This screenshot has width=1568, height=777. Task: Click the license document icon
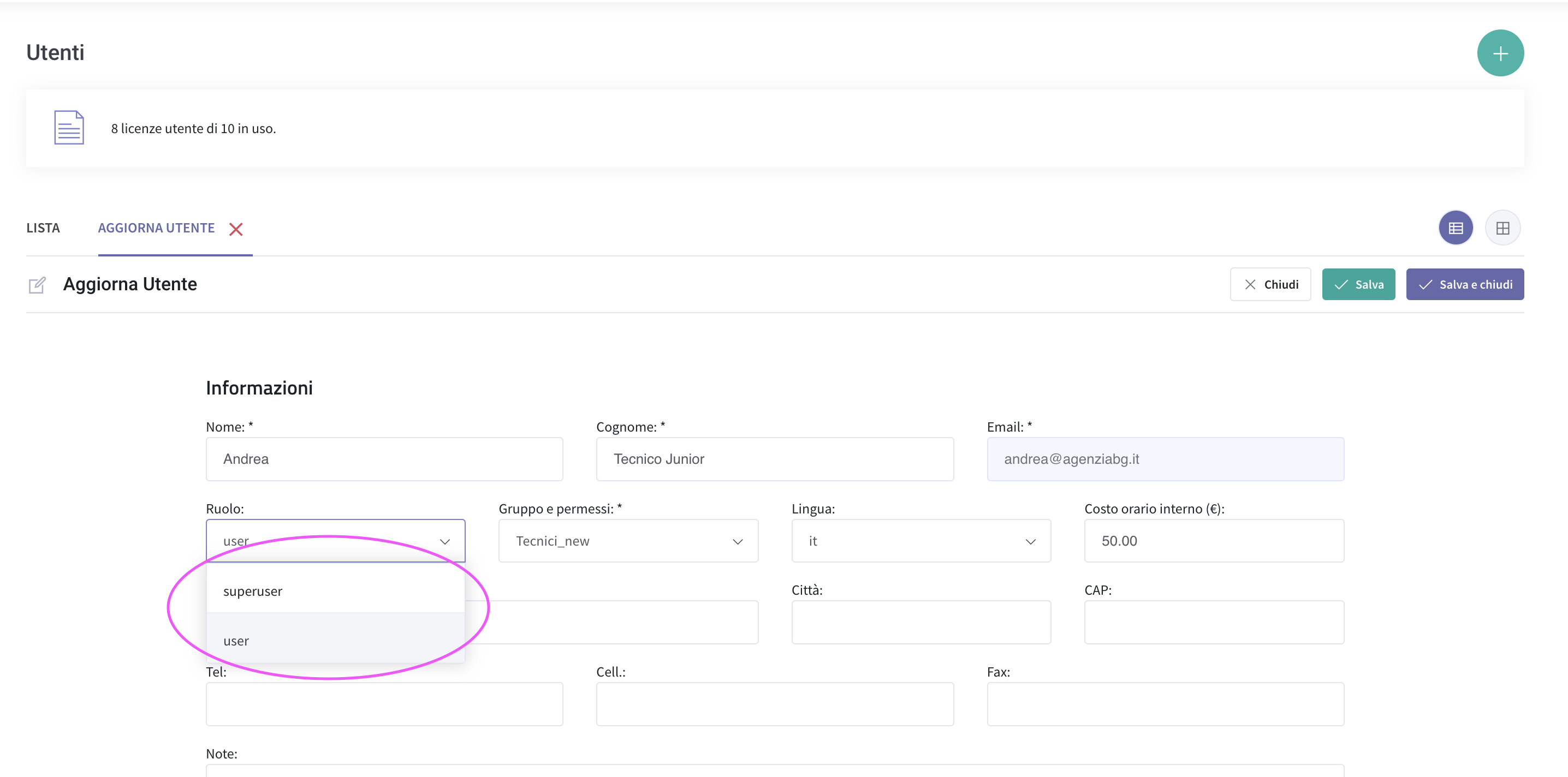(x=69, y=128)
